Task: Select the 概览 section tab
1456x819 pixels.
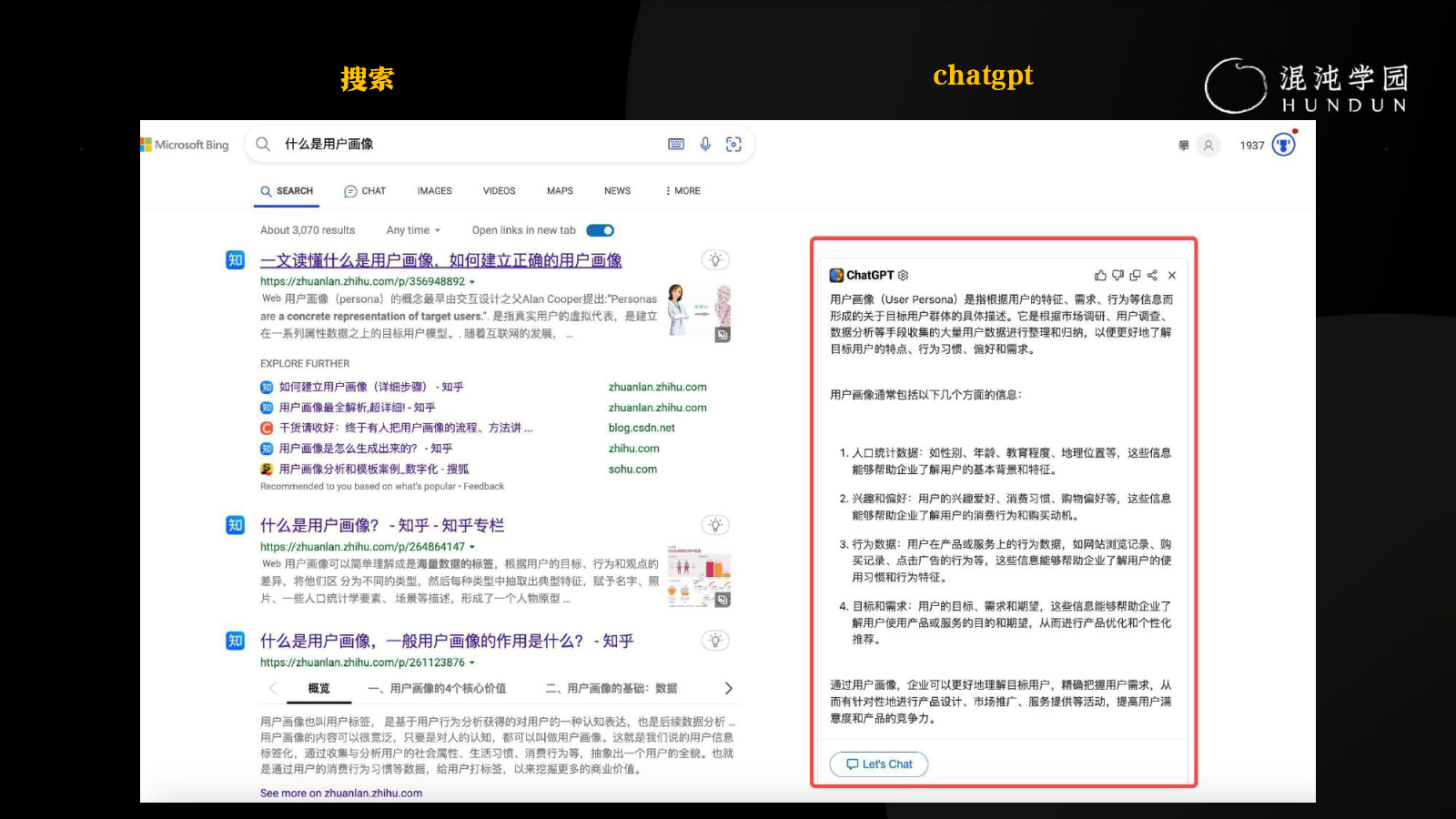Action: point(318,688)
